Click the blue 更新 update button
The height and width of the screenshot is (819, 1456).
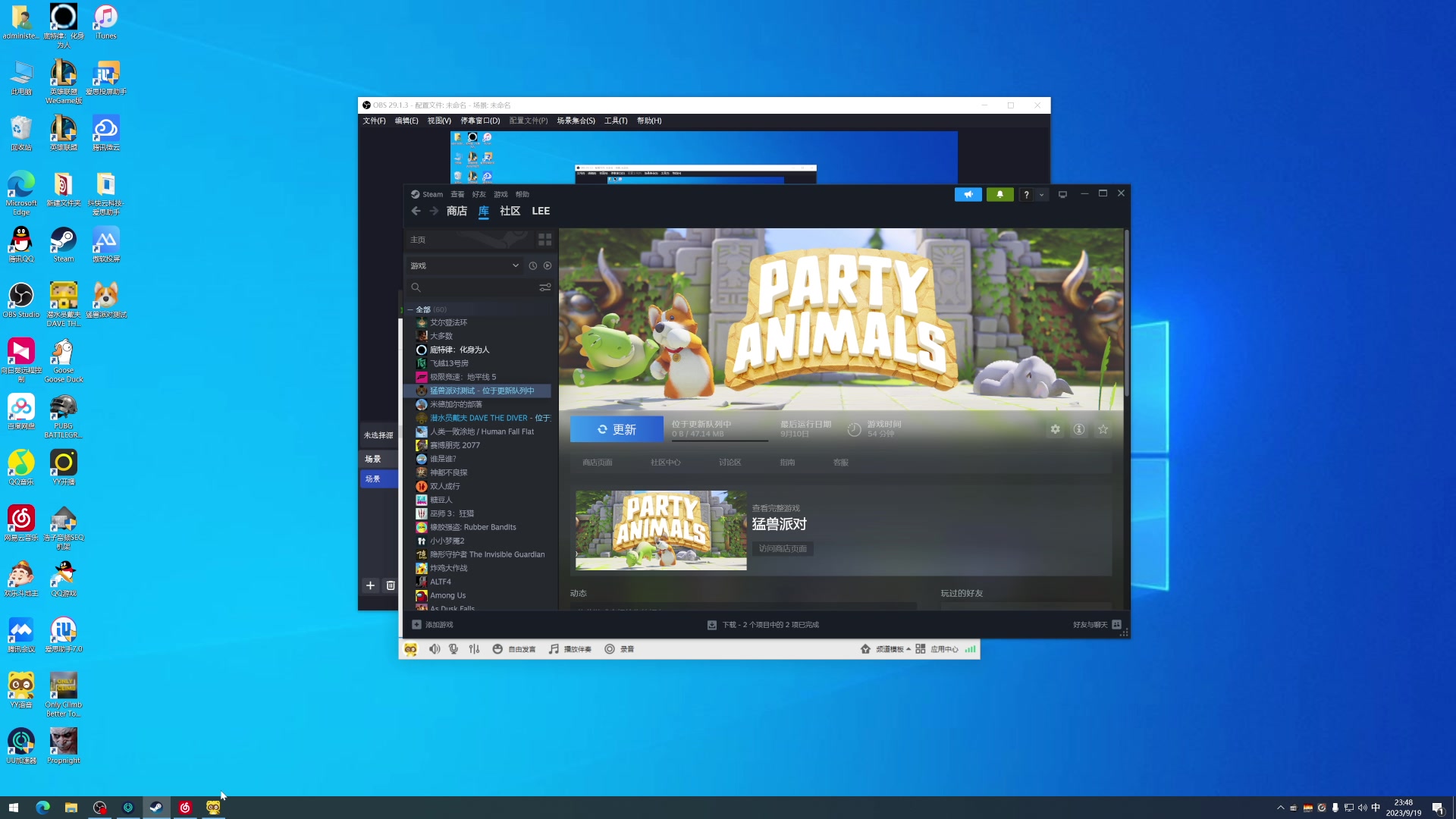click(616, 429)
